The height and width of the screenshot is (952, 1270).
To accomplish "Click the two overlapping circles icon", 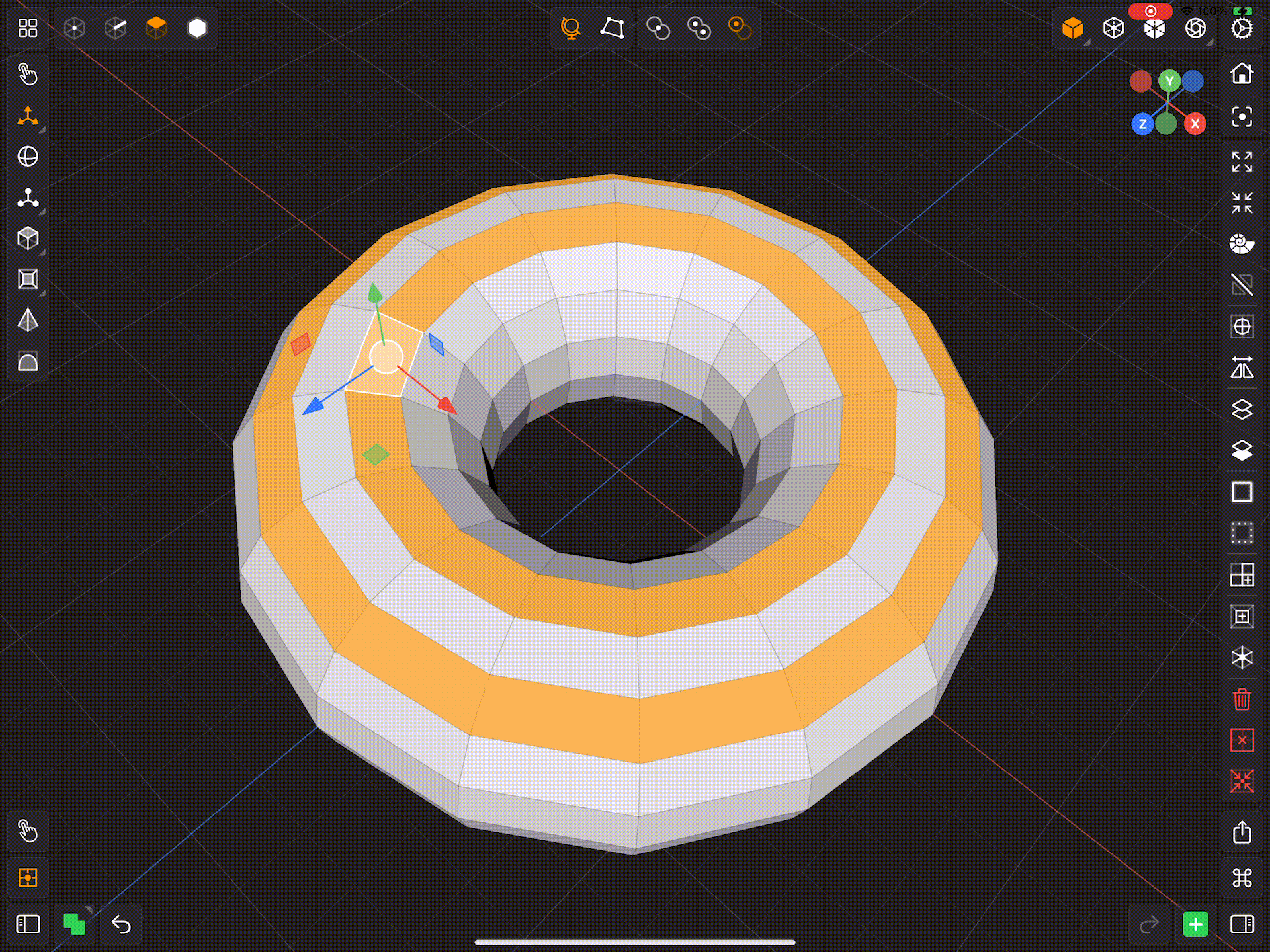I will pyautogui.click(x=658, y=28).
